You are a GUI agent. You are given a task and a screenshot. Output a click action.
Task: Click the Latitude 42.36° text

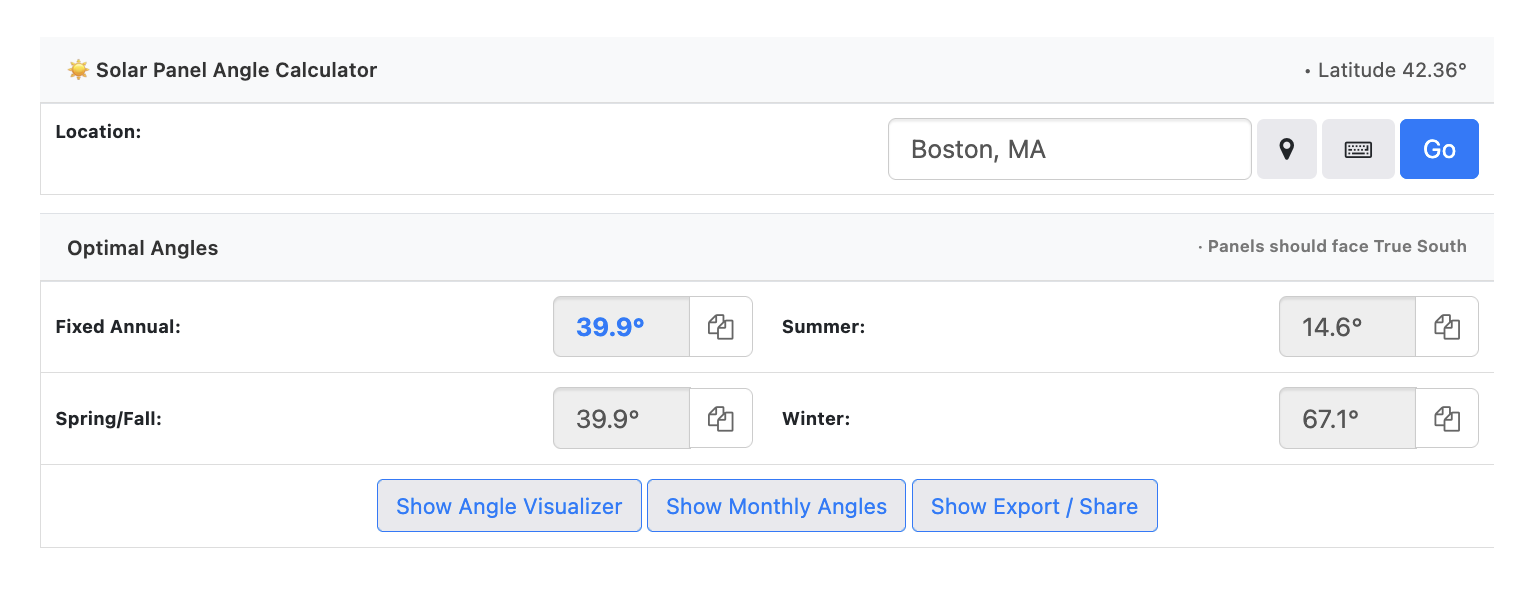[x=1391, y=70]
